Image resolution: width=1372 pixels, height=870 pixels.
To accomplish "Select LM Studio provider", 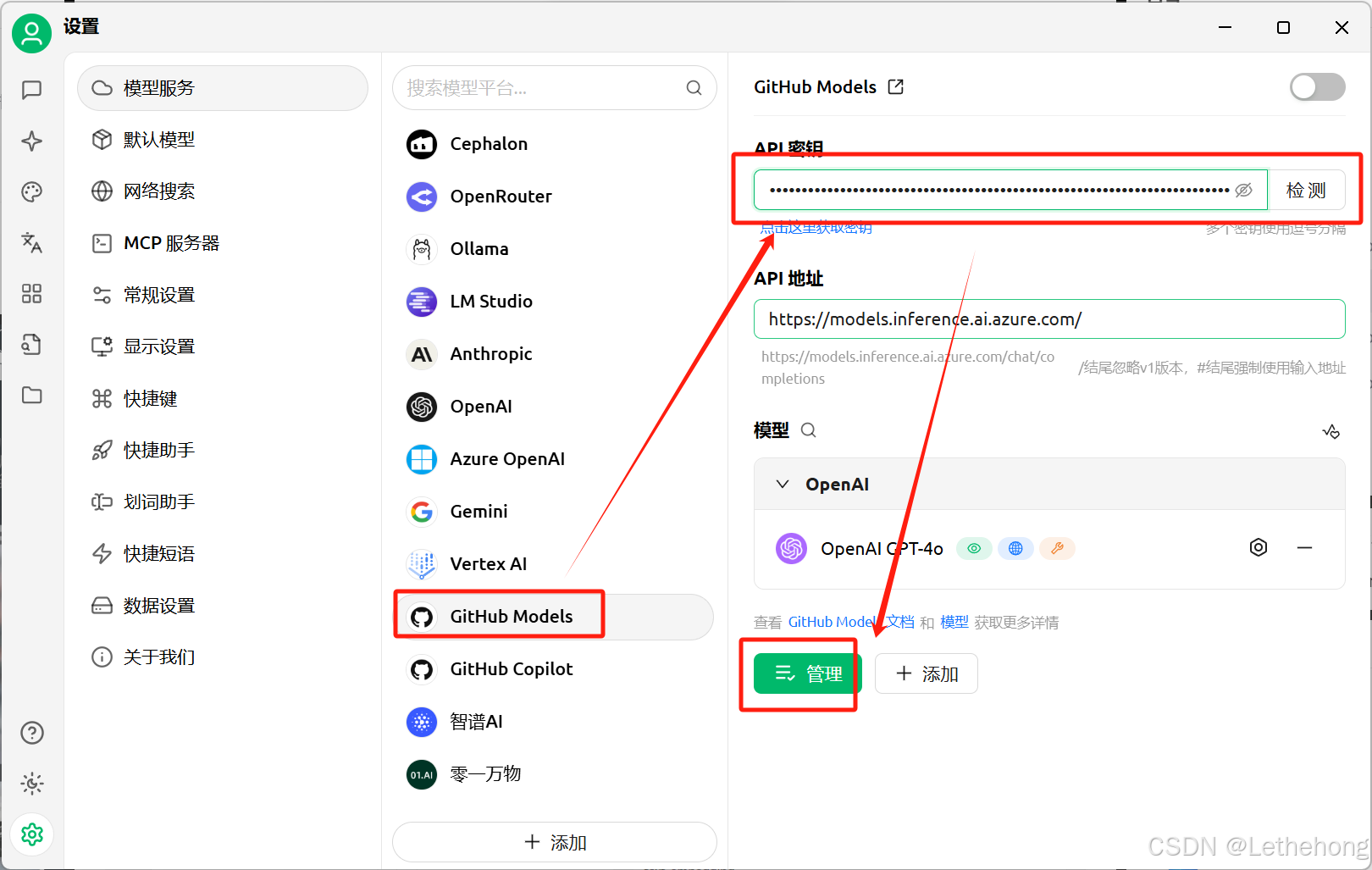I will click(x=555, y=302).
